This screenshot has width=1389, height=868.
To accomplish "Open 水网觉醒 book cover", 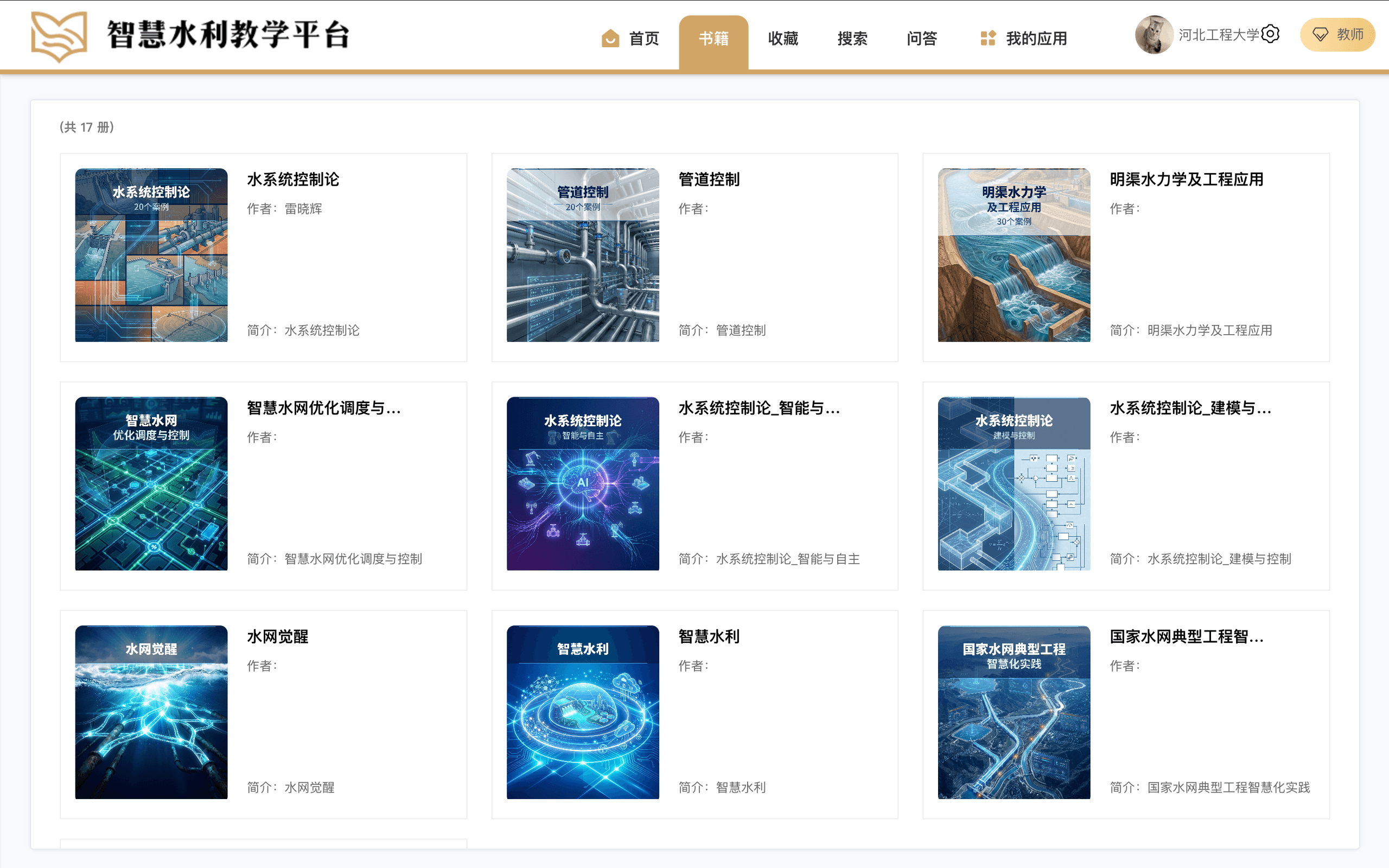I will coord(151,712).
